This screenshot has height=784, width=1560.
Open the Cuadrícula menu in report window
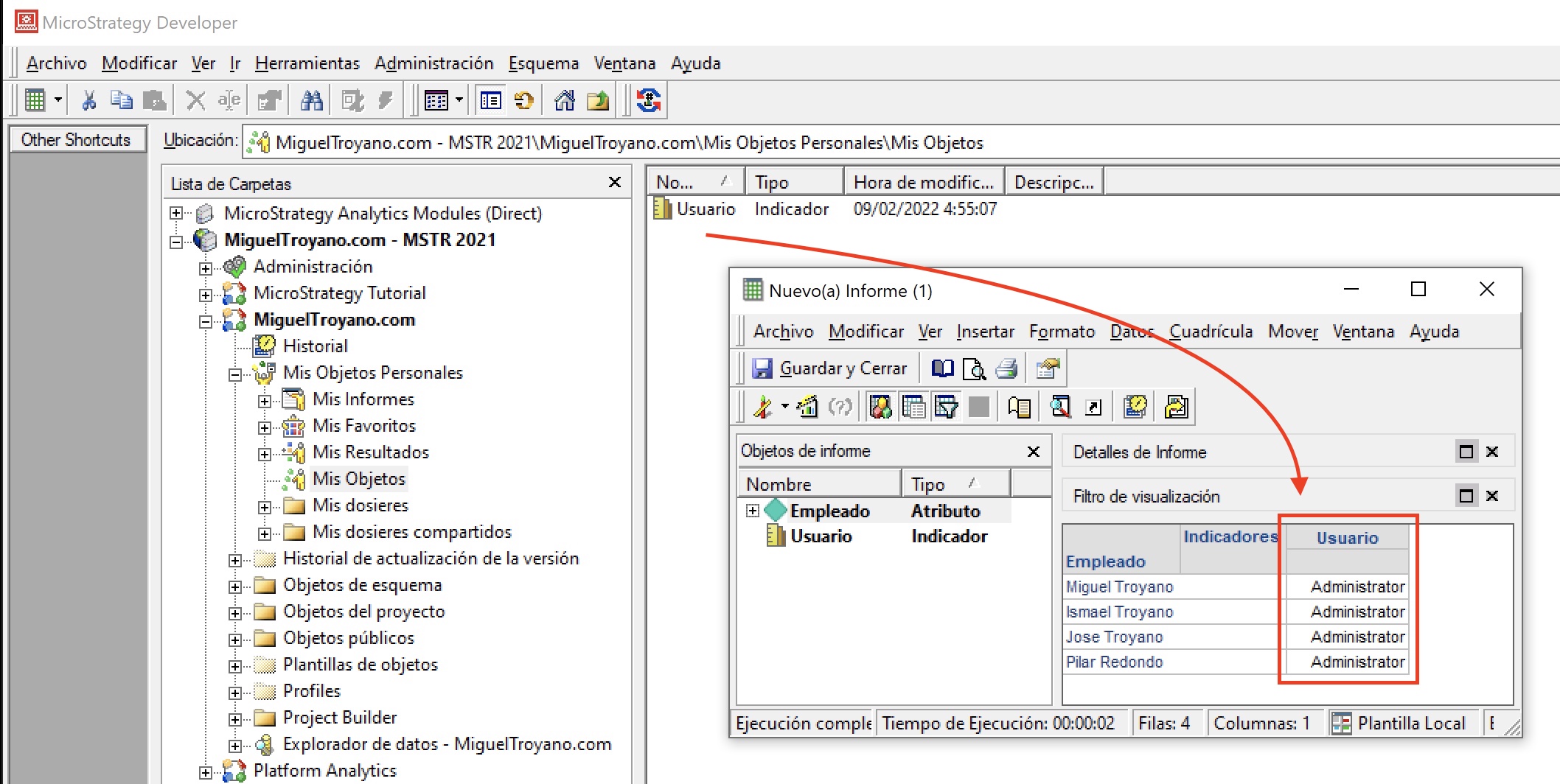(x=1211, y=332)
